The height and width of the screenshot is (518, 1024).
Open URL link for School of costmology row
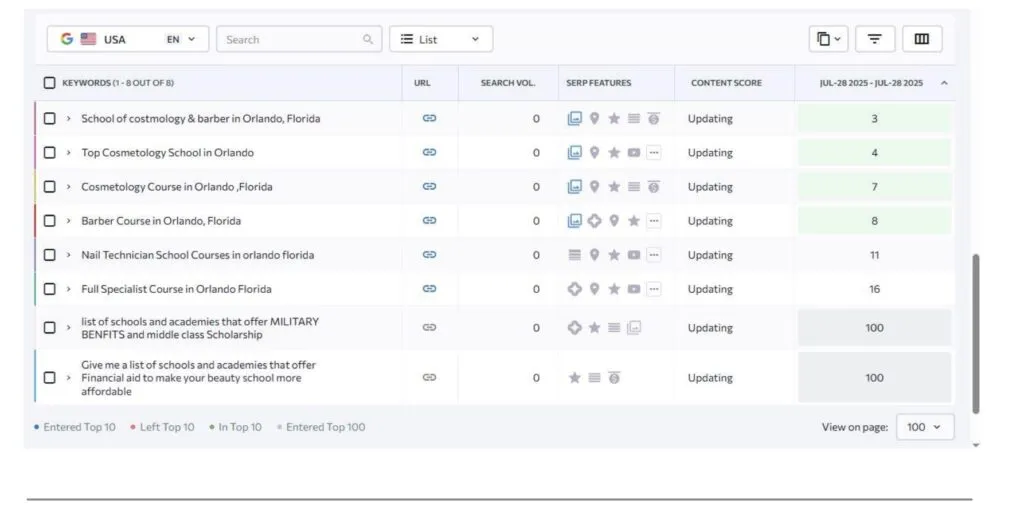[429, 118]
